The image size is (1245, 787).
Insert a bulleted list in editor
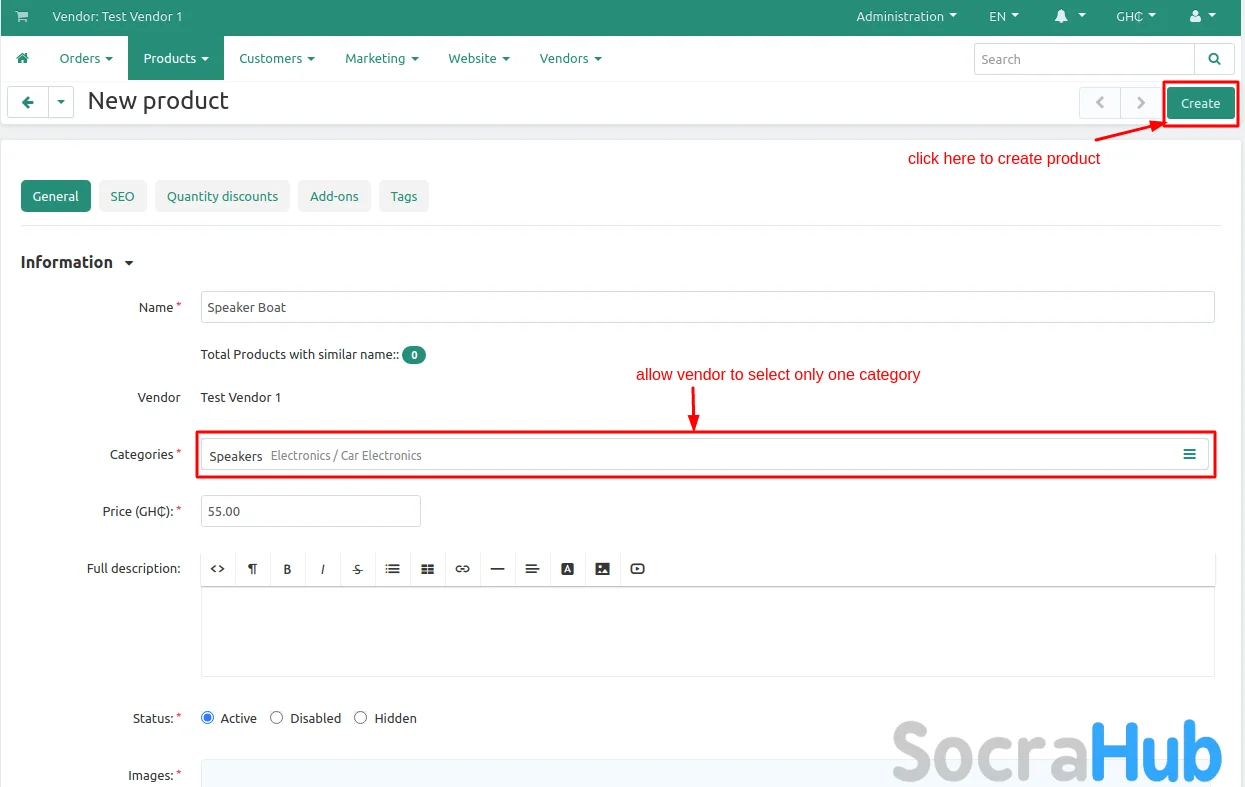[392, 569]
